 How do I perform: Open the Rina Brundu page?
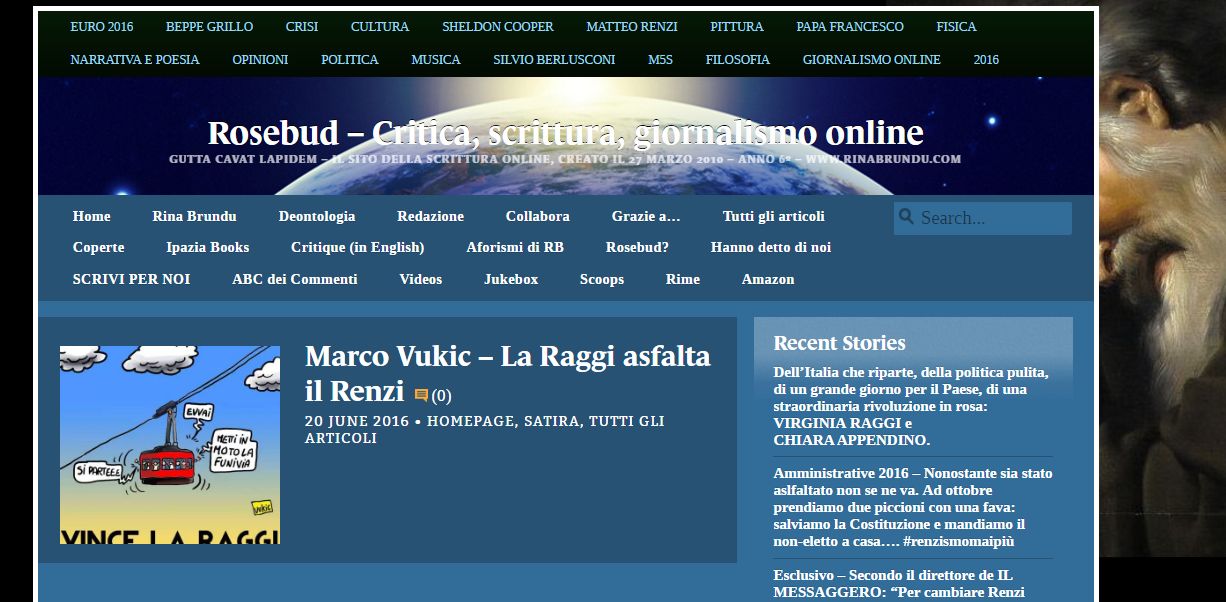195,216
